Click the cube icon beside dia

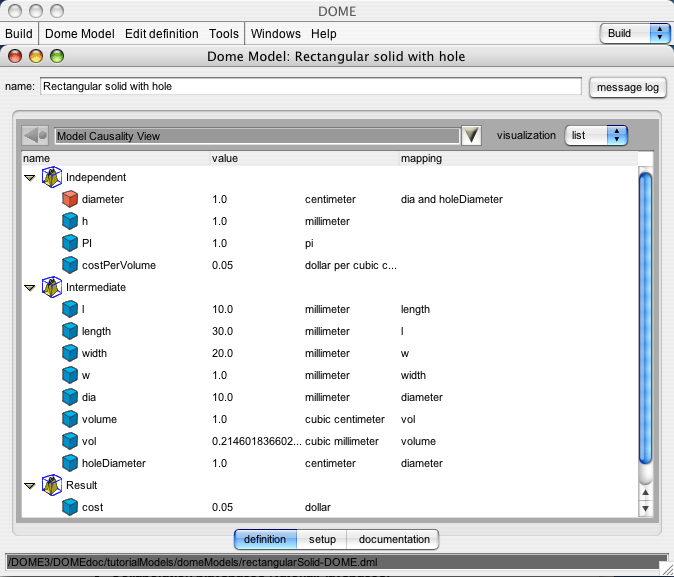(x=70, y=397)
